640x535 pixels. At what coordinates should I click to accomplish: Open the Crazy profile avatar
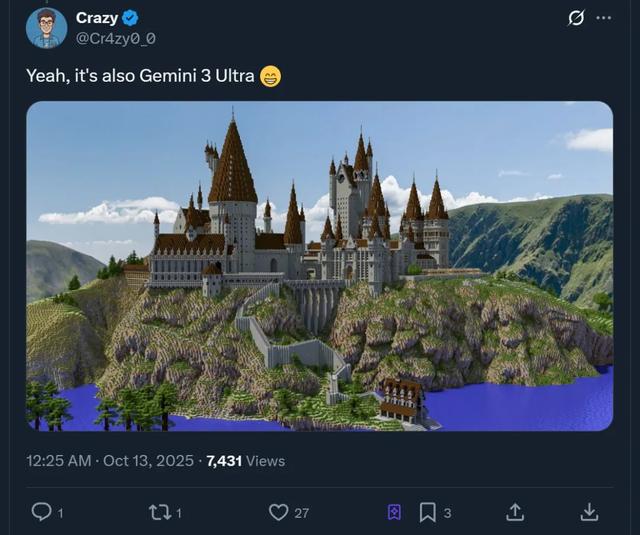coord(46,28)
